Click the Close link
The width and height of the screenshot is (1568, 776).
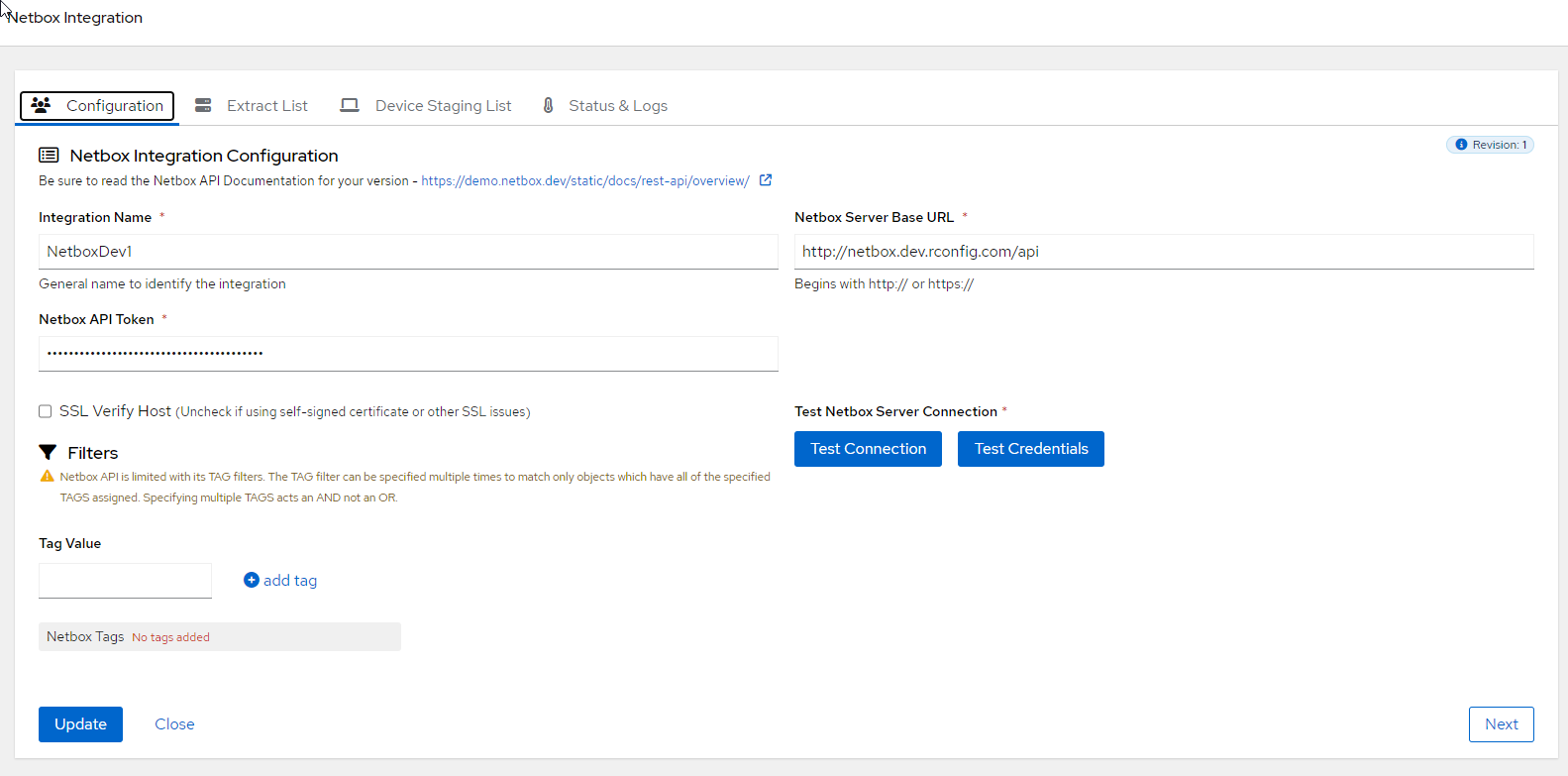(174, 724)
